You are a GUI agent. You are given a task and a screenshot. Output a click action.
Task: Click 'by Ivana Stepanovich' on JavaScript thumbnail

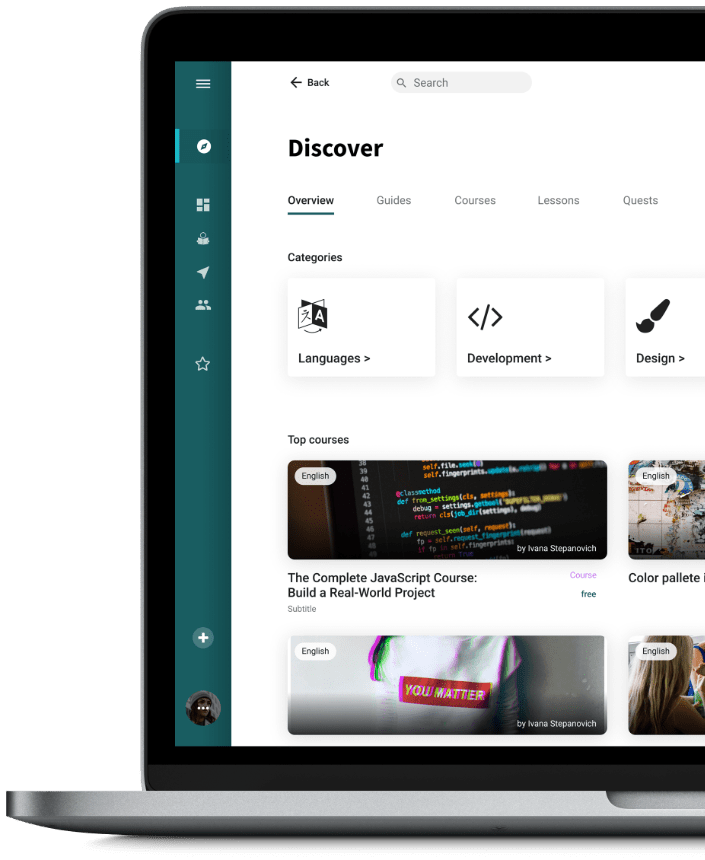coord(556,548)
